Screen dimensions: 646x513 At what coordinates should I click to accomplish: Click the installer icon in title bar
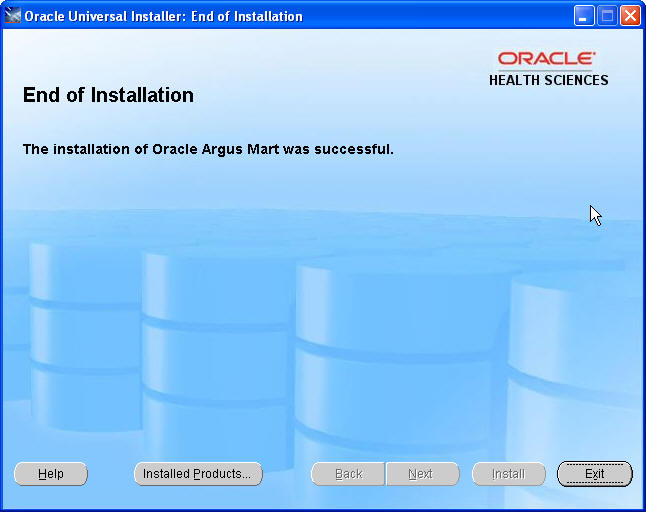coord(12,16)
